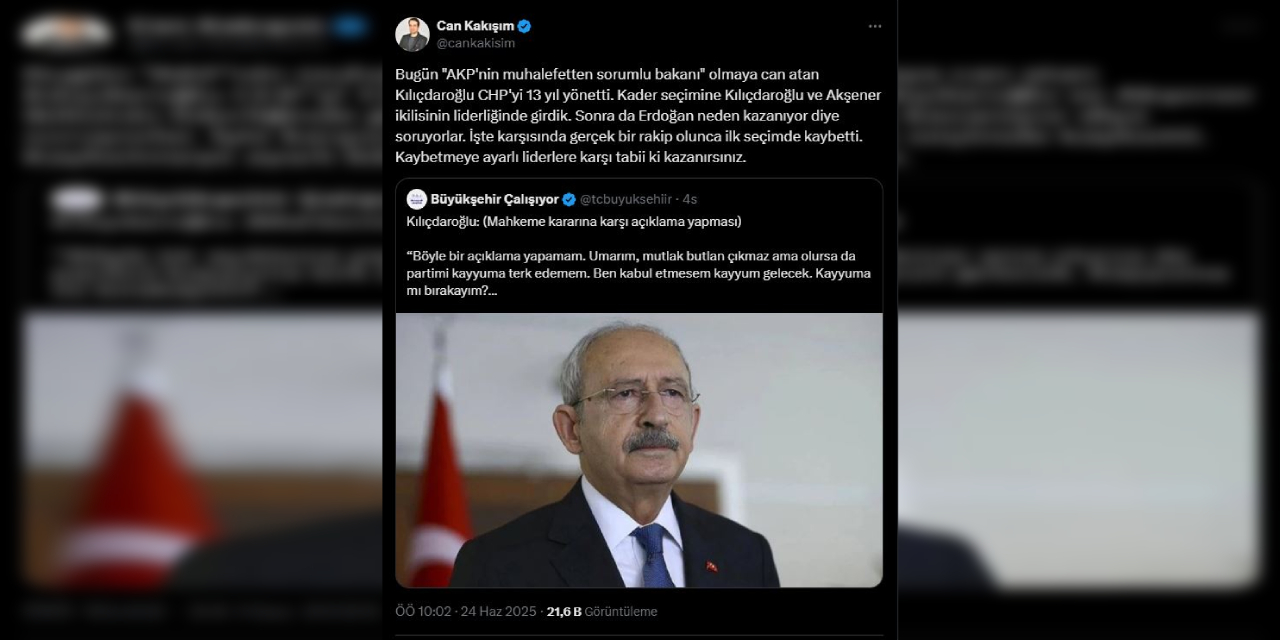Viewport: 1280px width, 640px height.
Task: Open the Can Kakışım display name link
Action: point(475,26)
